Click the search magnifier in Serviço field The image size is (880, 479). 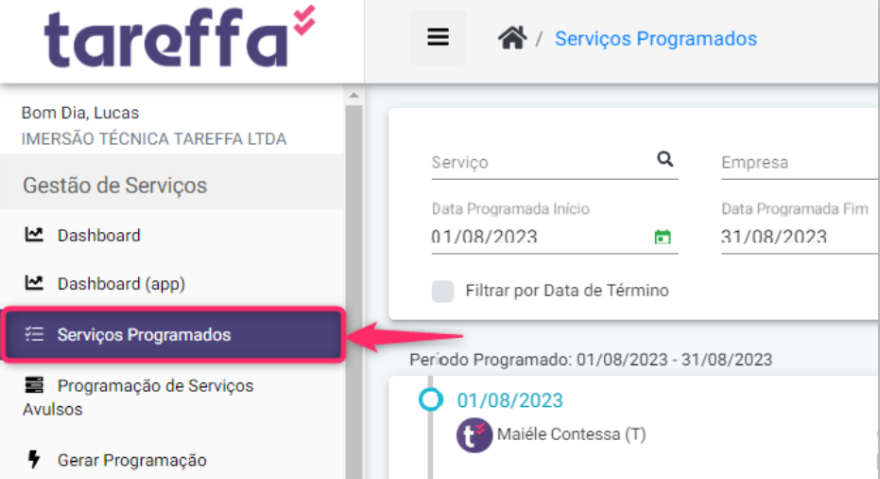pyautogui.click(x=665, y=159)
